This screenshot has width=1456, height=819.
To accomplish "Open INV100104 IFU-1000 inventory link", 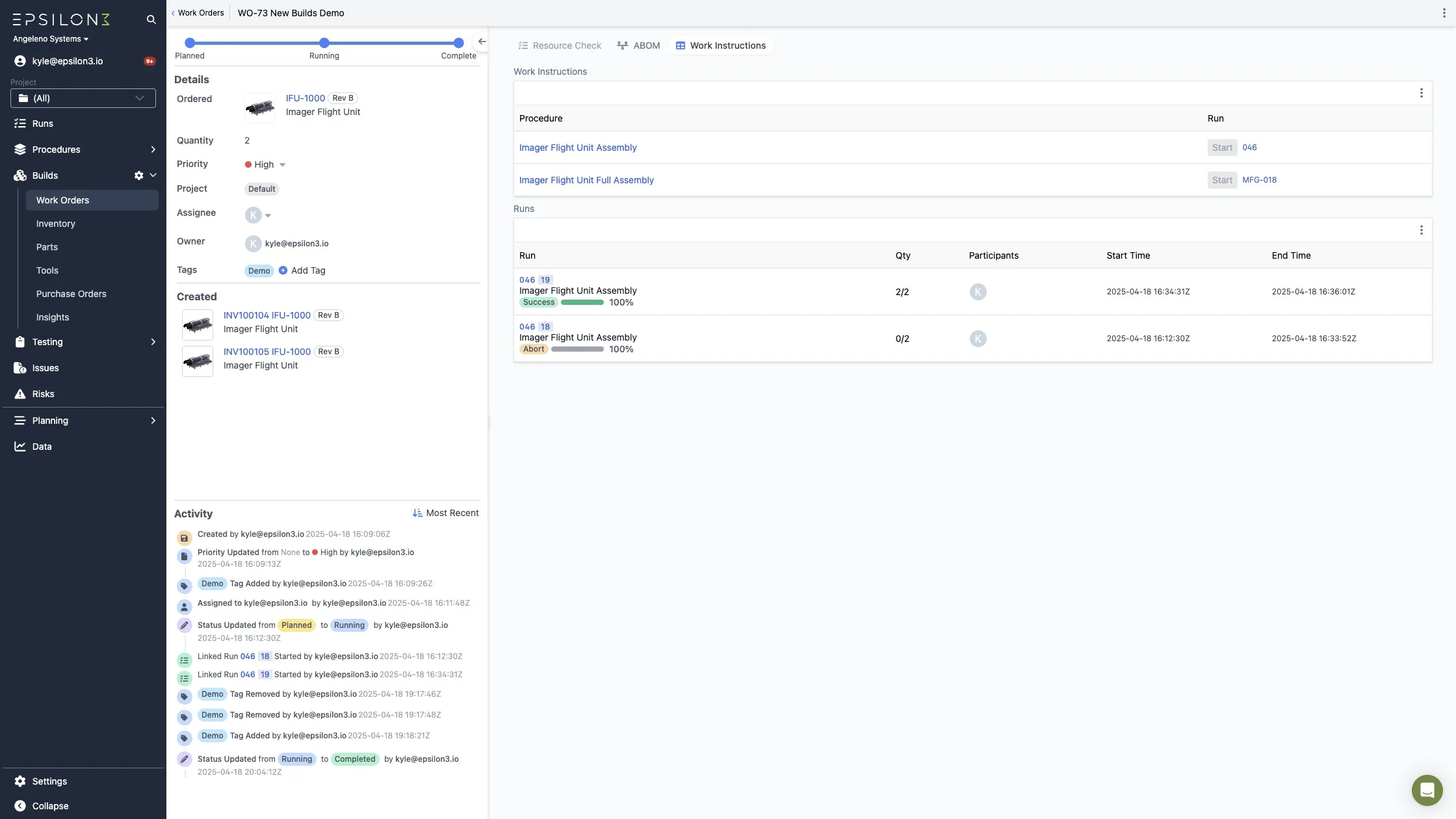I will pyautogui.click(x=266, y=315).
